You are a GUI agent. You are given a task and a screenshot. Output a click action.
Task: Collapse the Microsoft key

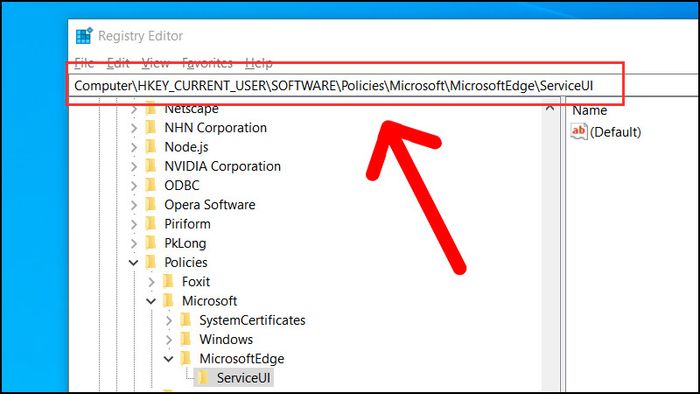151,301
